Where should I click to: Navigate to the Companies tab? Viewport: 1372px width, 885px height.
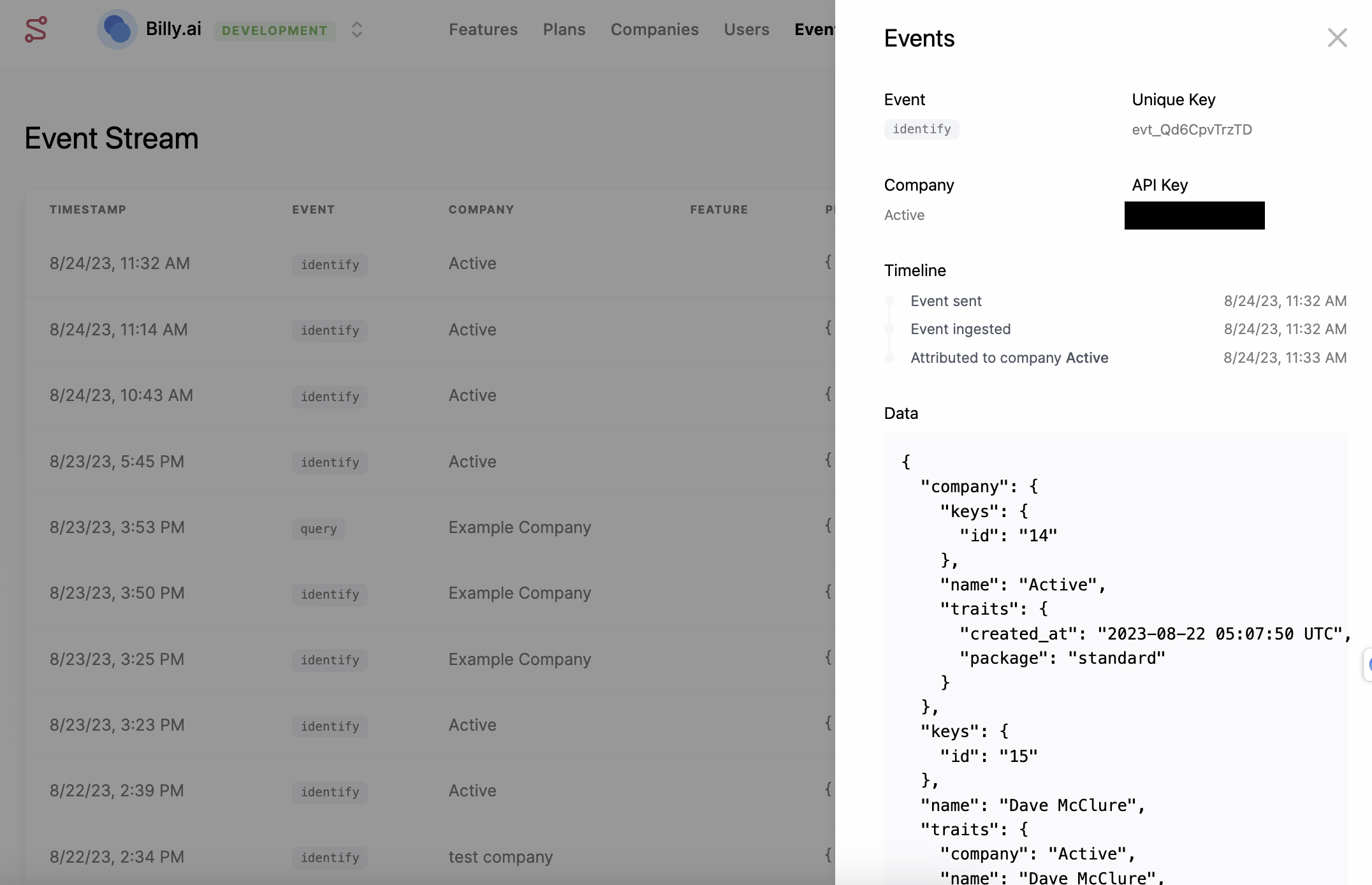pyautogui.click(x=654, y=29)
